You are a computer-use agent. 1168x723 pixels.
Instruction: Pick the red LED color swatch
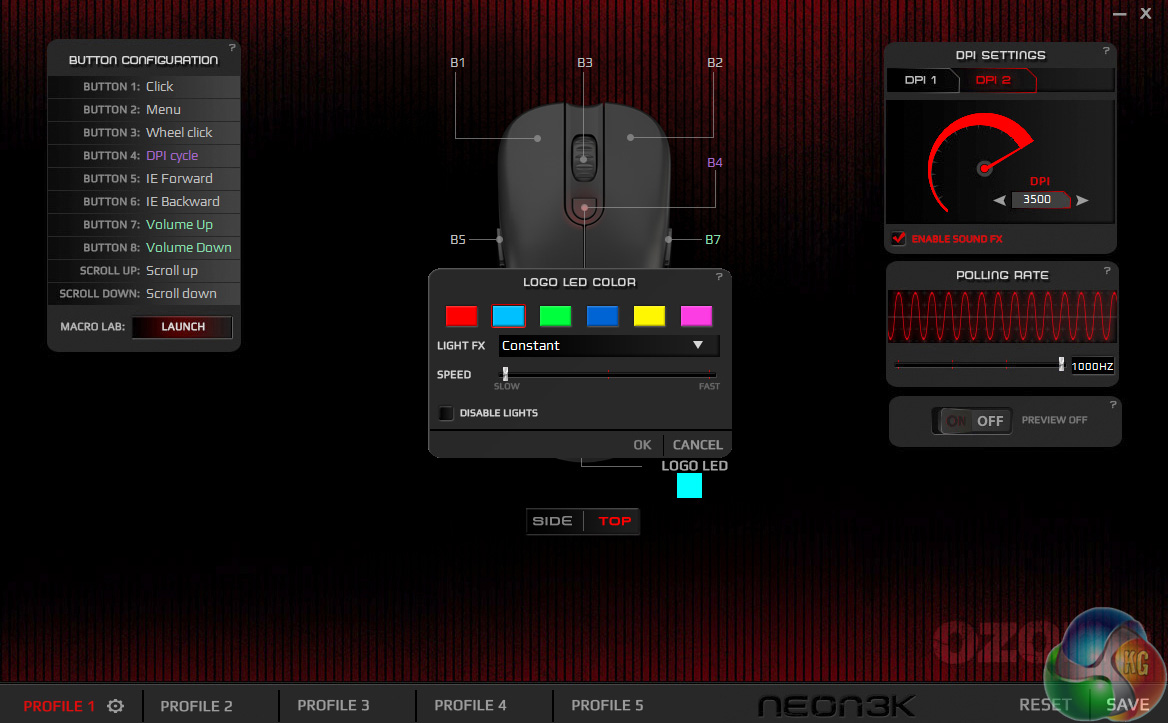tap(461, 316)
